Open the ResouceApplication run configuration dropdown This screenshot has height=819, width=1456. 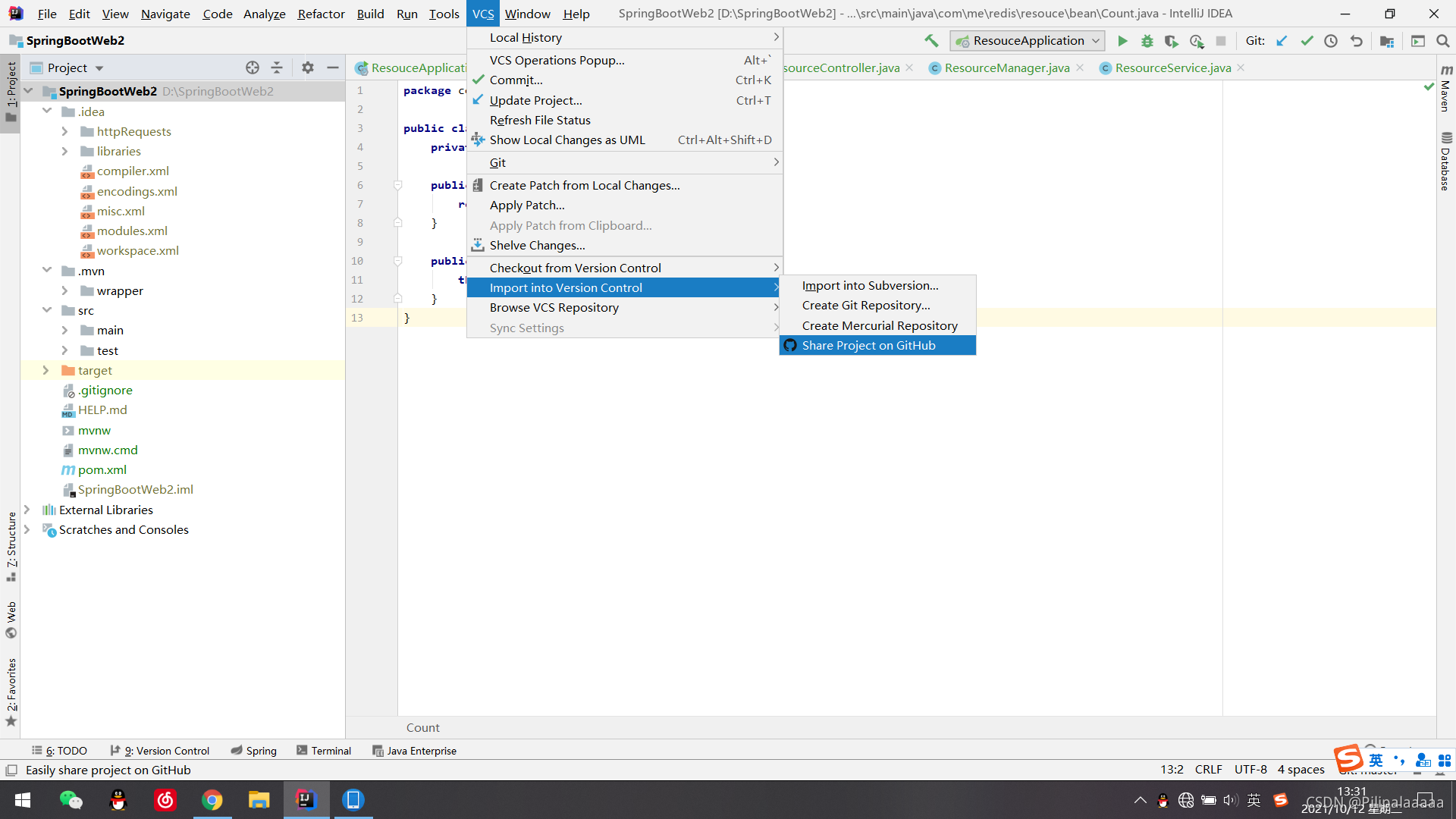coord(1028,41)
